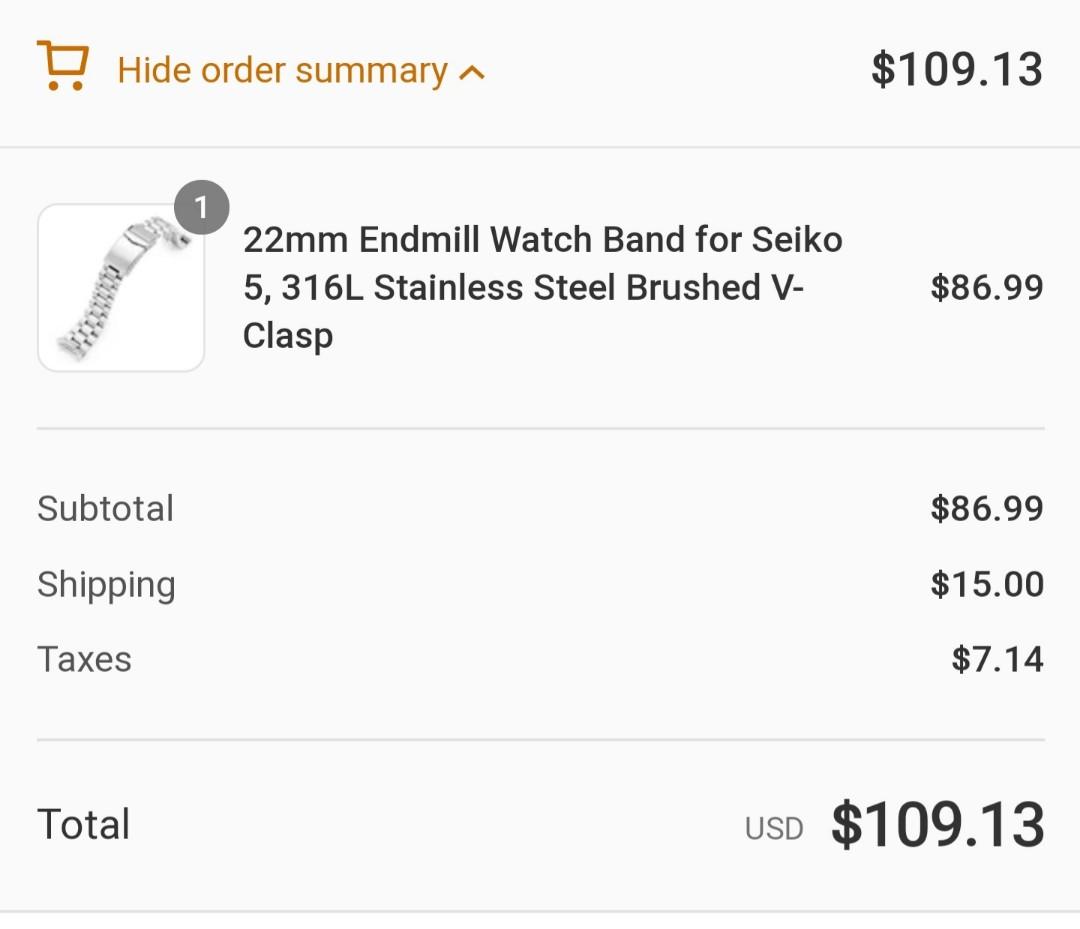Select the cart glyph left of the summary text

pos(63,68)
